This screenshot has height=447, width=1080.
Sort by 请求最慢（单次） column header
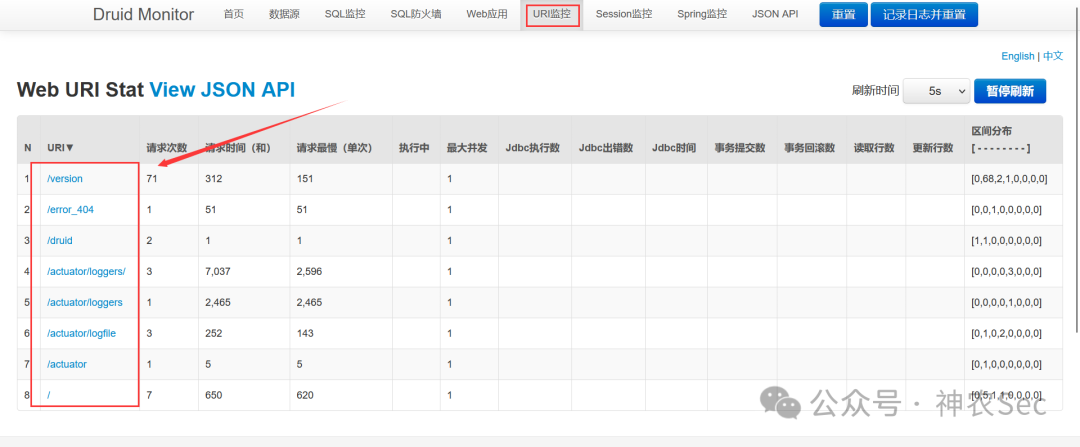pos(334,147)
